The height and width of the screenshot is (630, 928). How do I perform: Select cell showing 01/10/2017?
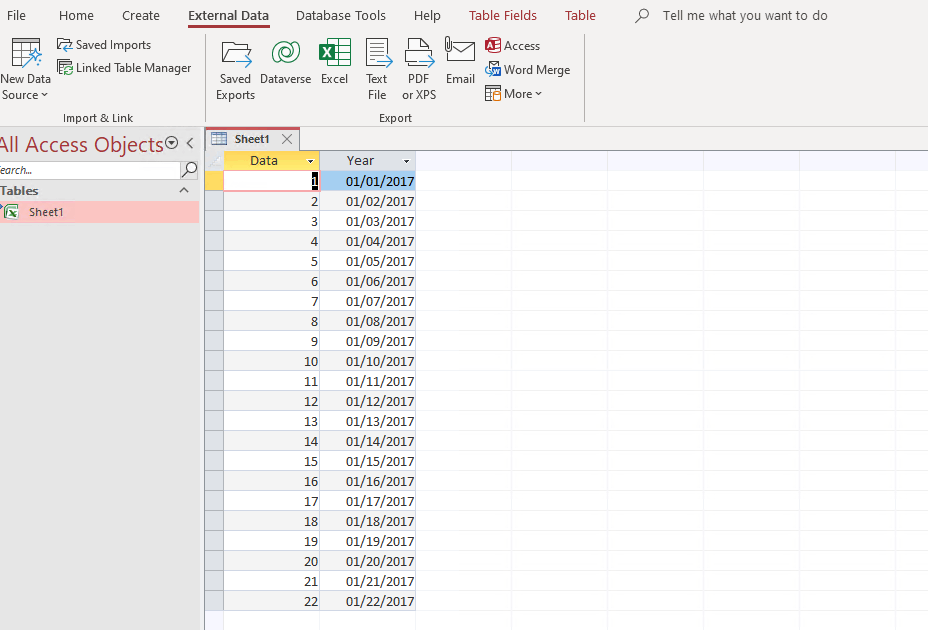[368, 361]
